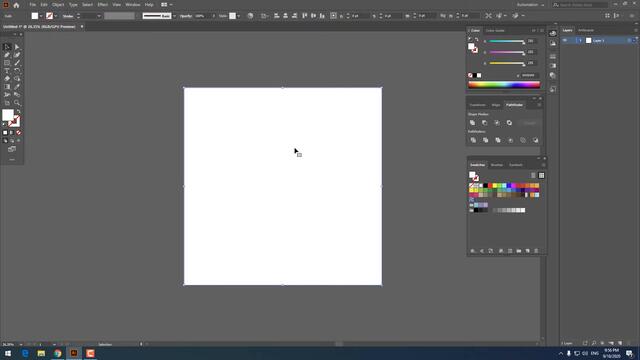This screenshot has width=640, height=360.
Task: Pick the Eyedropper tool
Action: pyautogui.click(x=17, y=87)
